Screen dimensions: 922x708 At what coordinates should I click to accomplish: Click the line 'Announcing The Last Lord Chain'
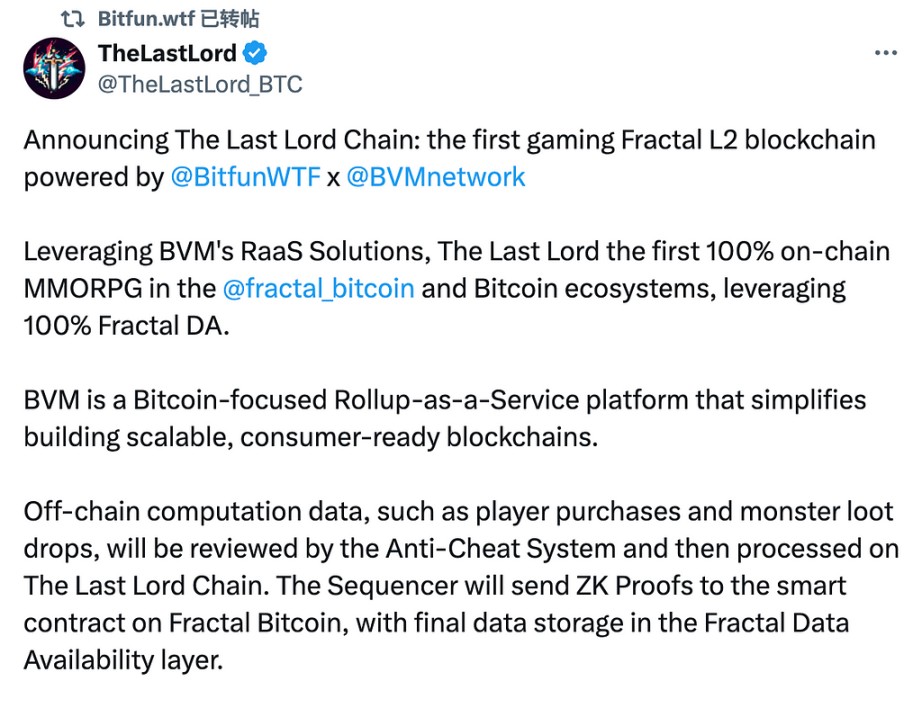[450, 141]
